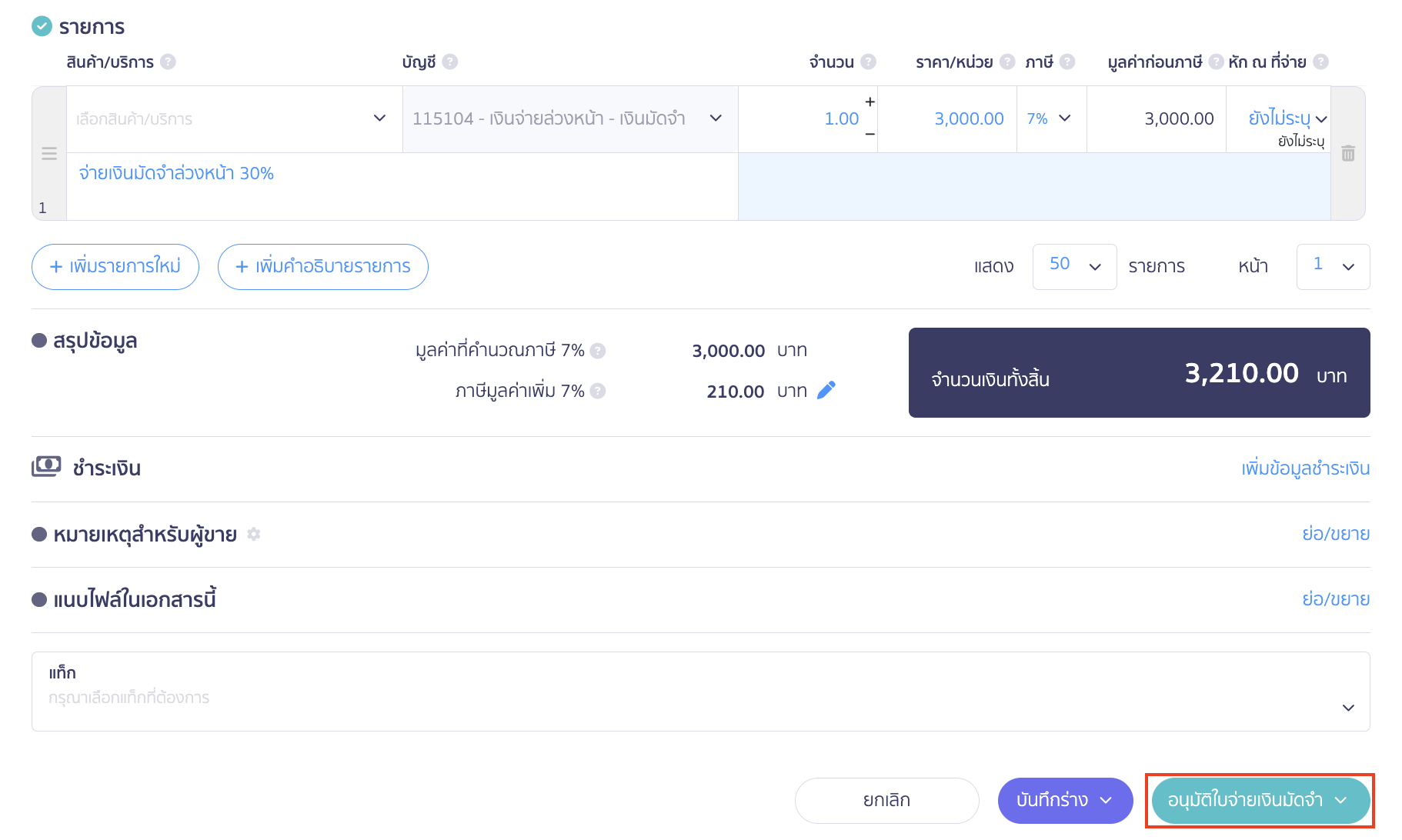Click the เพิ่มรายการใหม่ button
Image resolution: width=1402 pixels, height=840 pixels.
115,267
